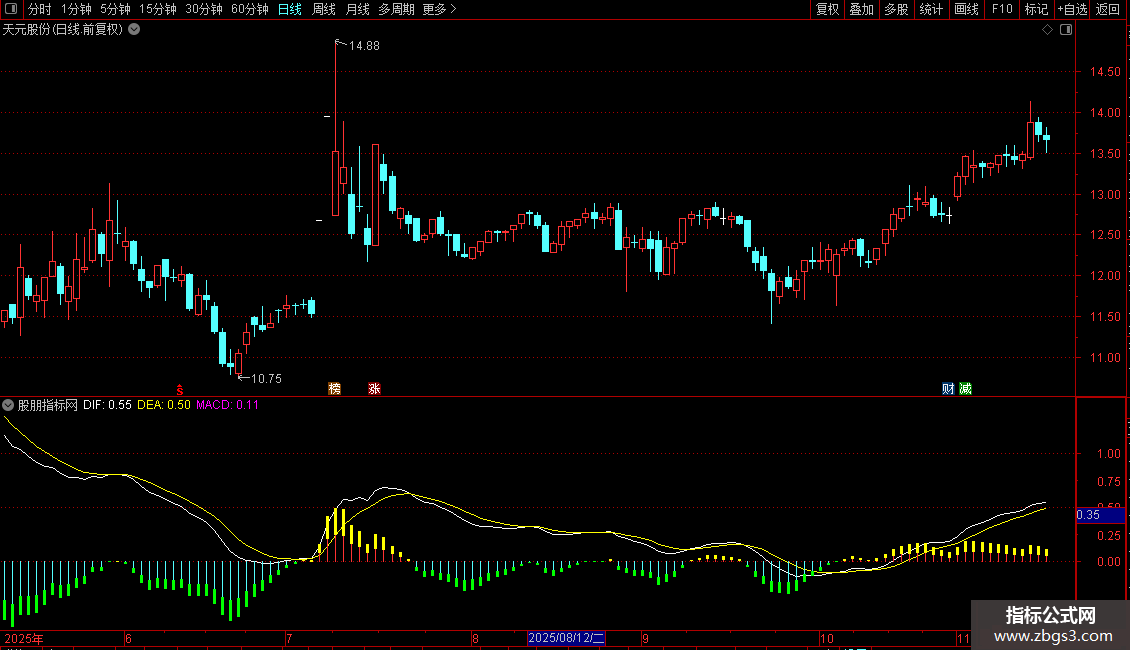Screen dimensions: 1130x650
Task: Click the 2025/08/12/二 date marker
Action: pos(566,638)
